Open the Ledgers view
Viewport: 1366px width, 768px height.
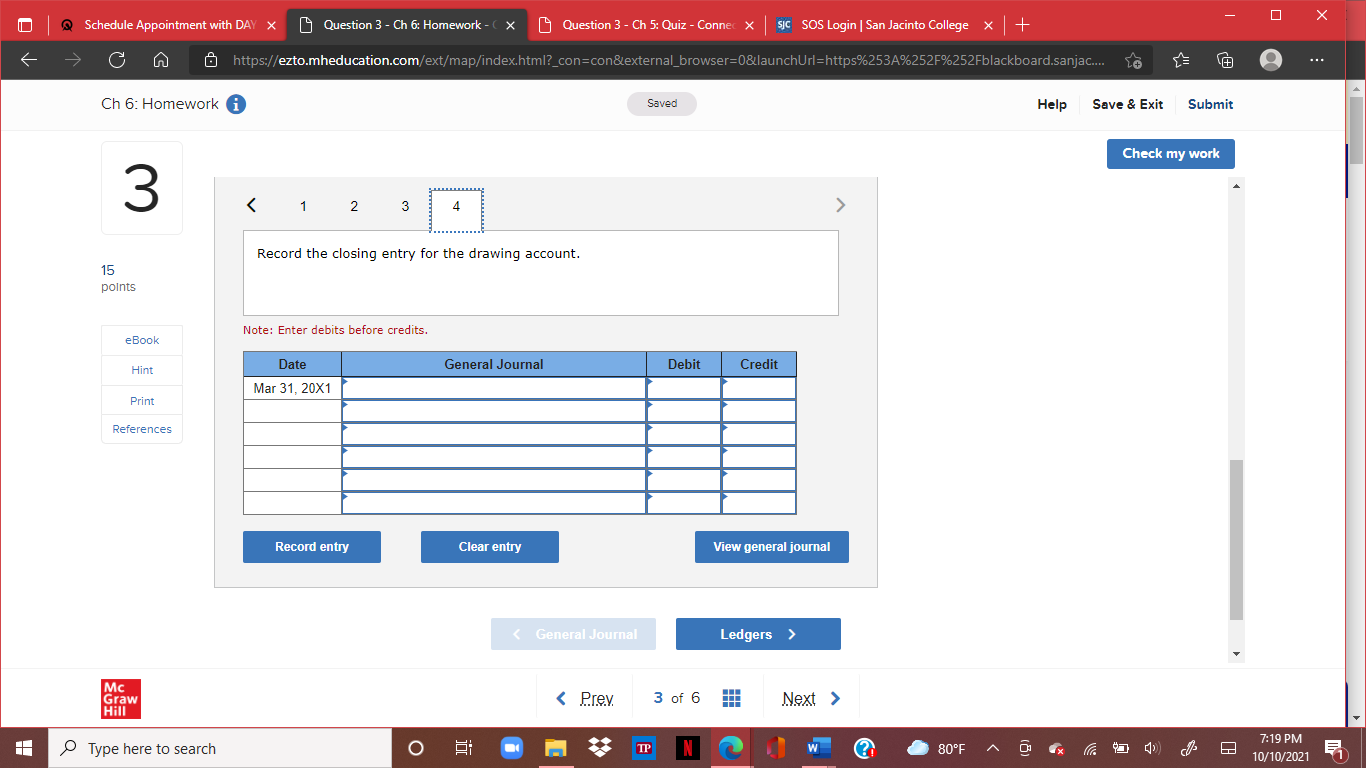758,634
